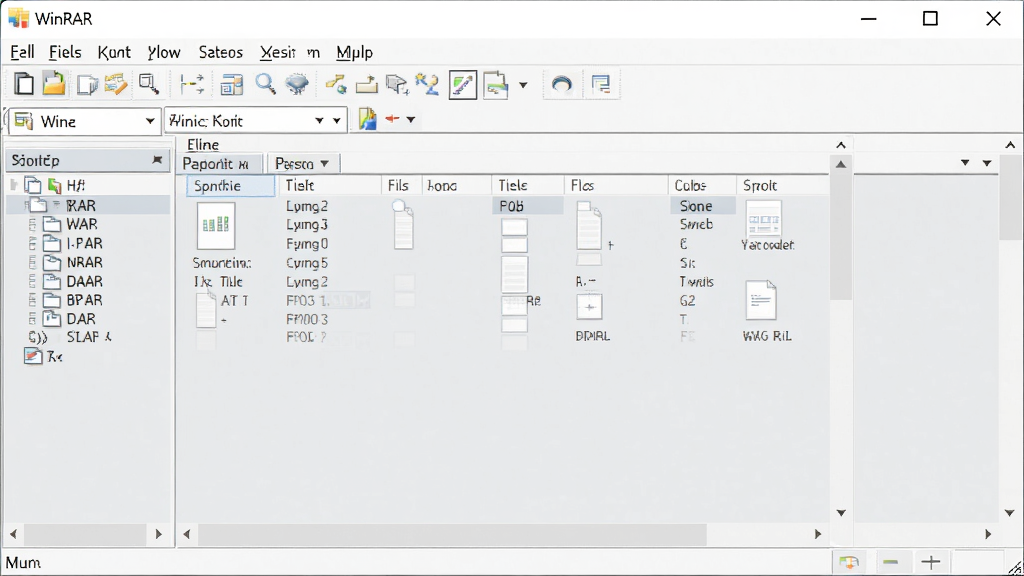Click the blank new page toolbar icon

(x=24, y=84)
